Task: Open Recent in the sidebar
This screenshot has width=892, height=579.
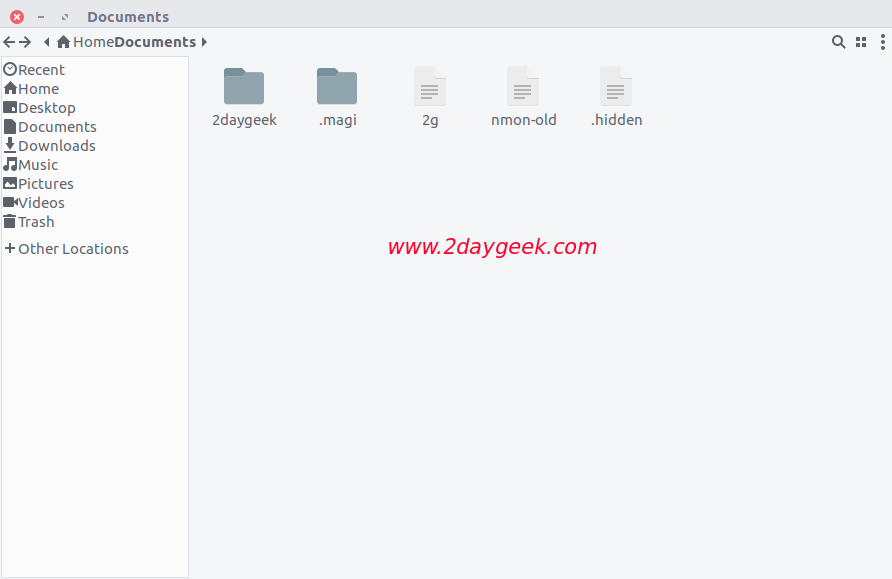Action: click(x=34, y=69)
